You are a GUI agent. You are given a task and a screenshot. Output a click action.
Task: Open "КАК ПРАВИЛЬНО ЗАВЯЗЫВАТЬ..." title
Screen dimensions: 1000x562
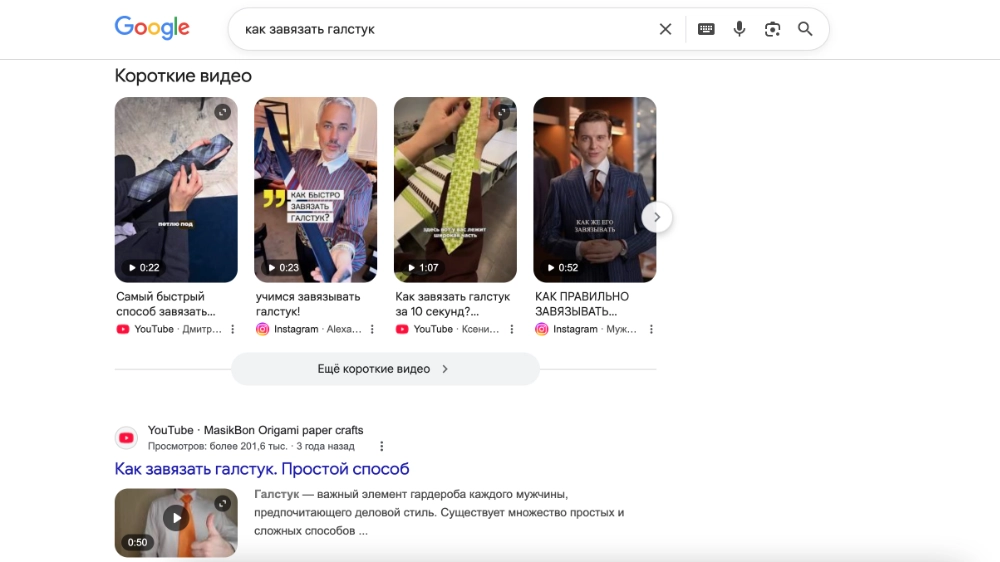tap(582, 304)
